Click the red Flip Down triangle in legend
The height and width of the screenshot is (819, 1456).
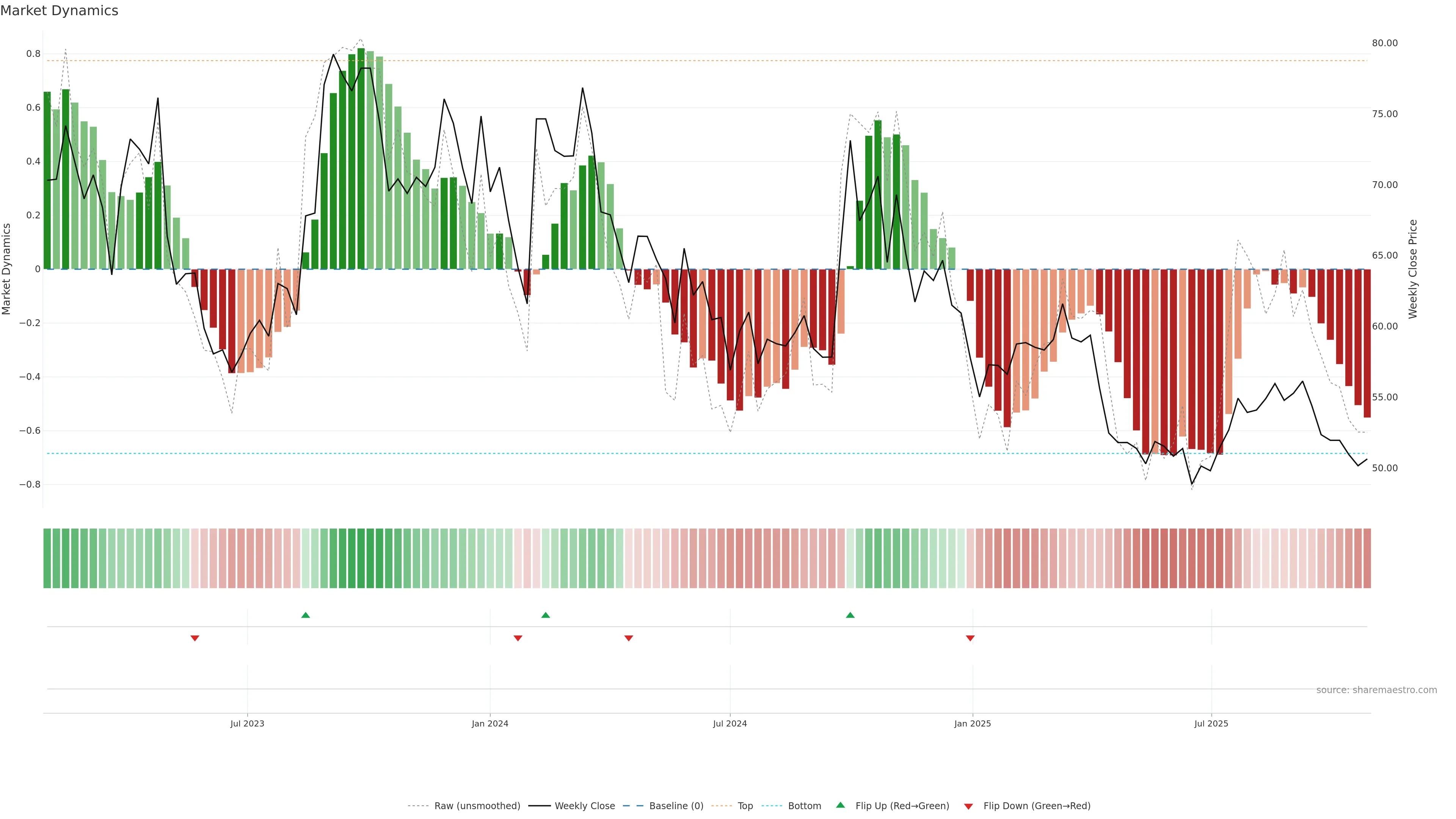tap(968, 806)
